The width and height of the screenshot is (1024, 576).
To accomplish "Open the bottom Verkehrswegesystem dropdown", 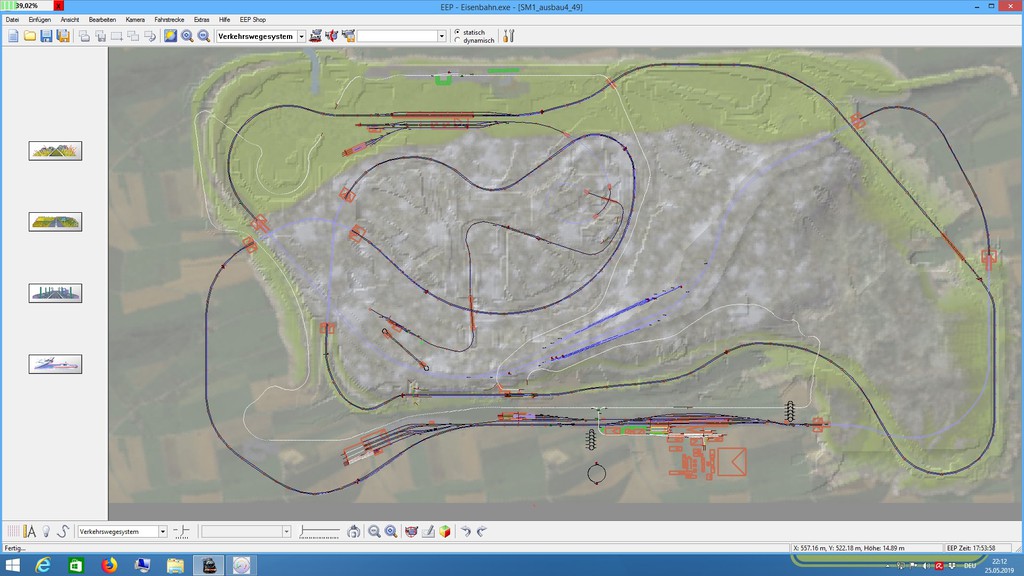I will tap(163, 532).
